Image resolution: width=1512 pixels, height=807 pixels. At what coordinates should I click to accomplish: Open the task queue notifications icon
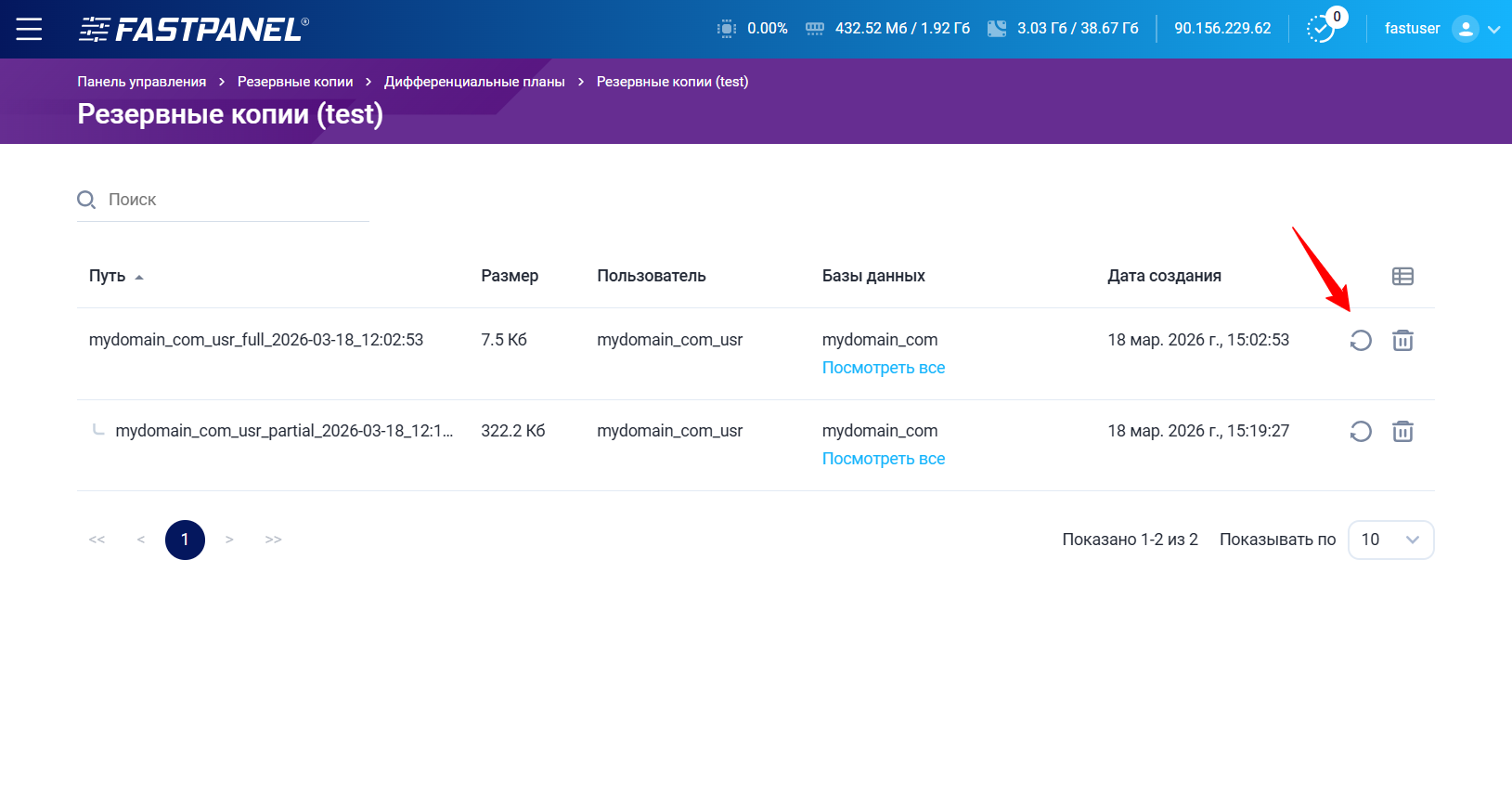pyautogui.click(x=1320, y=29)
